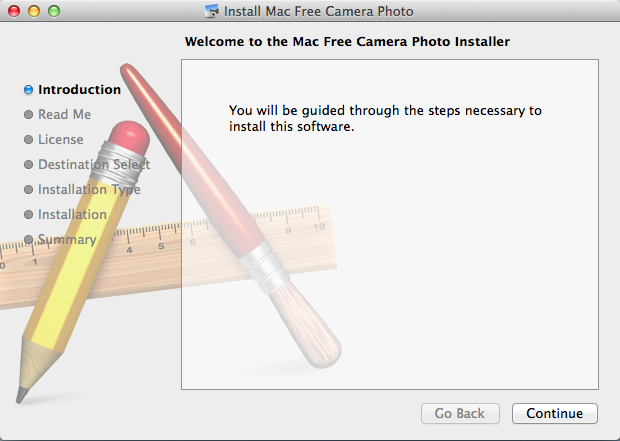Select the License step label

point(60,140)
